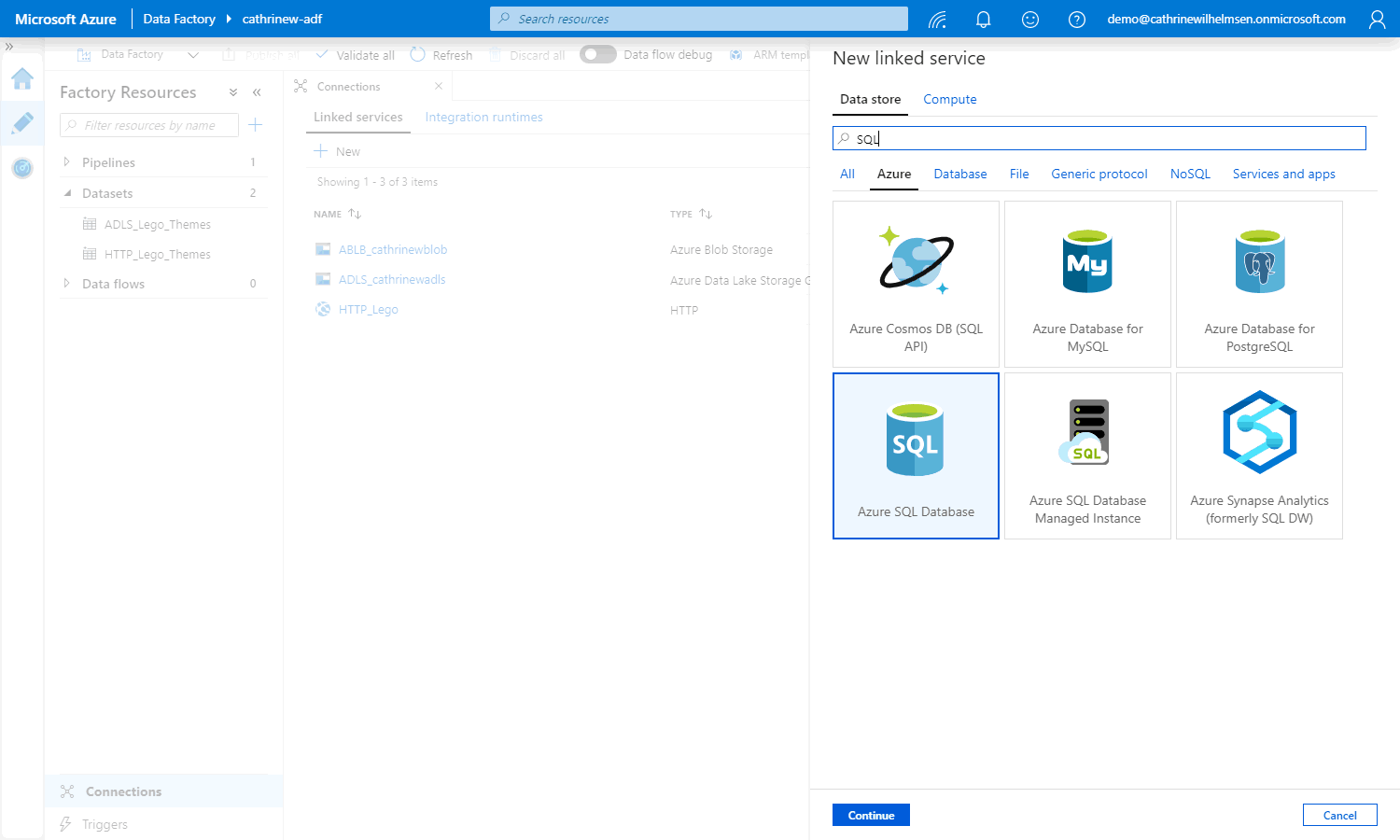1400x840 pixels.
Task: Select the Database category filter tab
Action: tap(959, 175)
